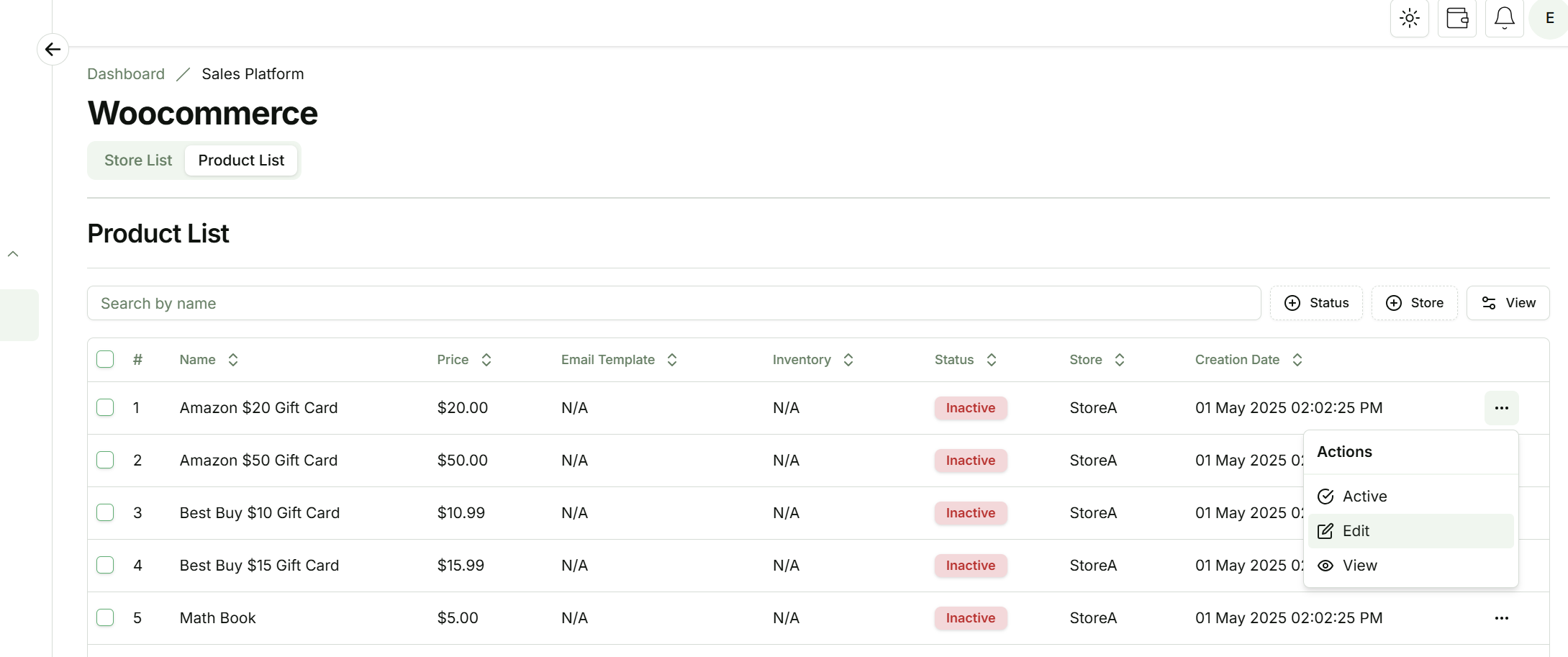Click the Amazon $20 Gift Card creation date
The height and width of the screenshot is (657, 1568).
coord(1289,408)
